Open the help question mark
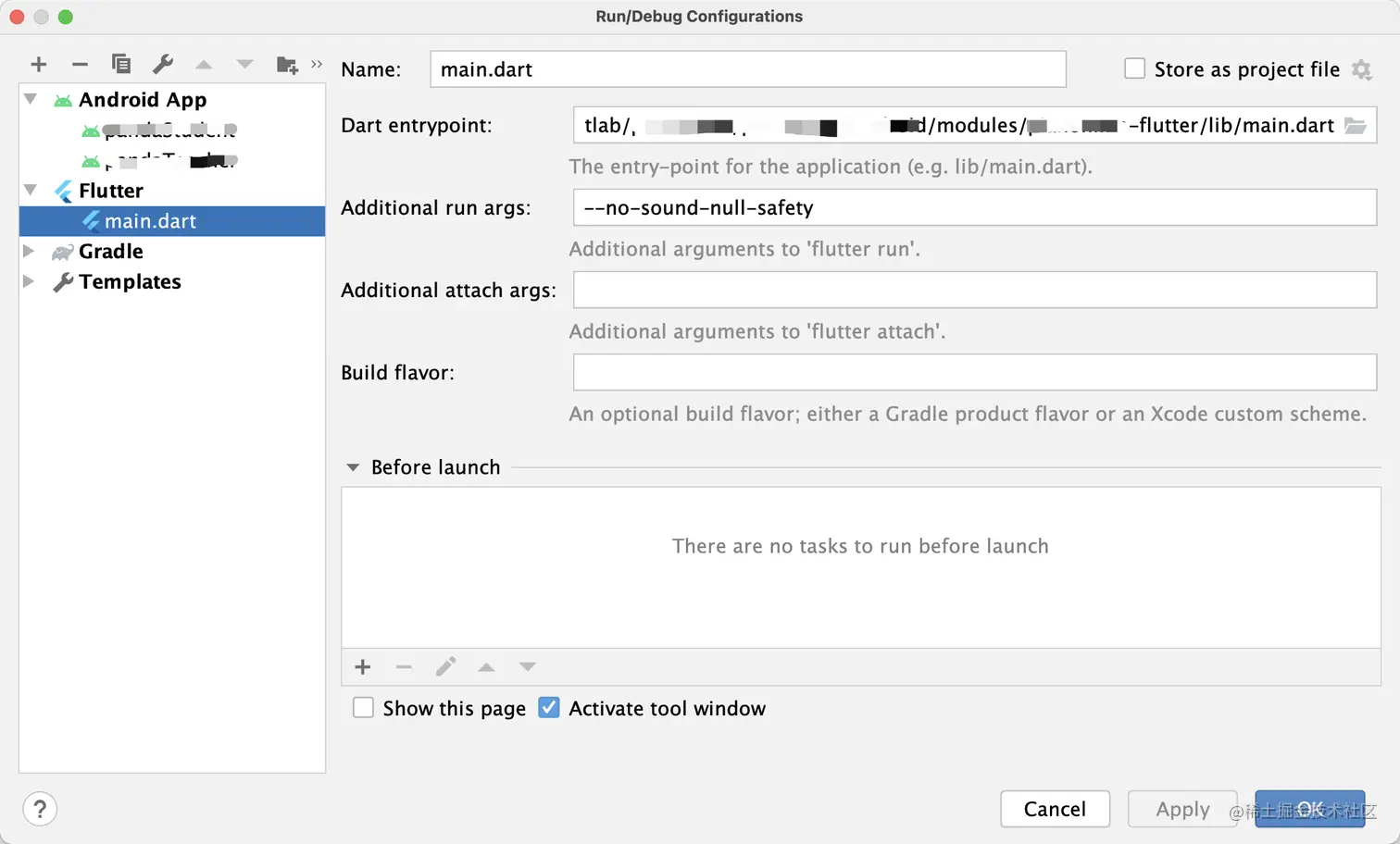The image size is (1400, 844). pos(40,810)
